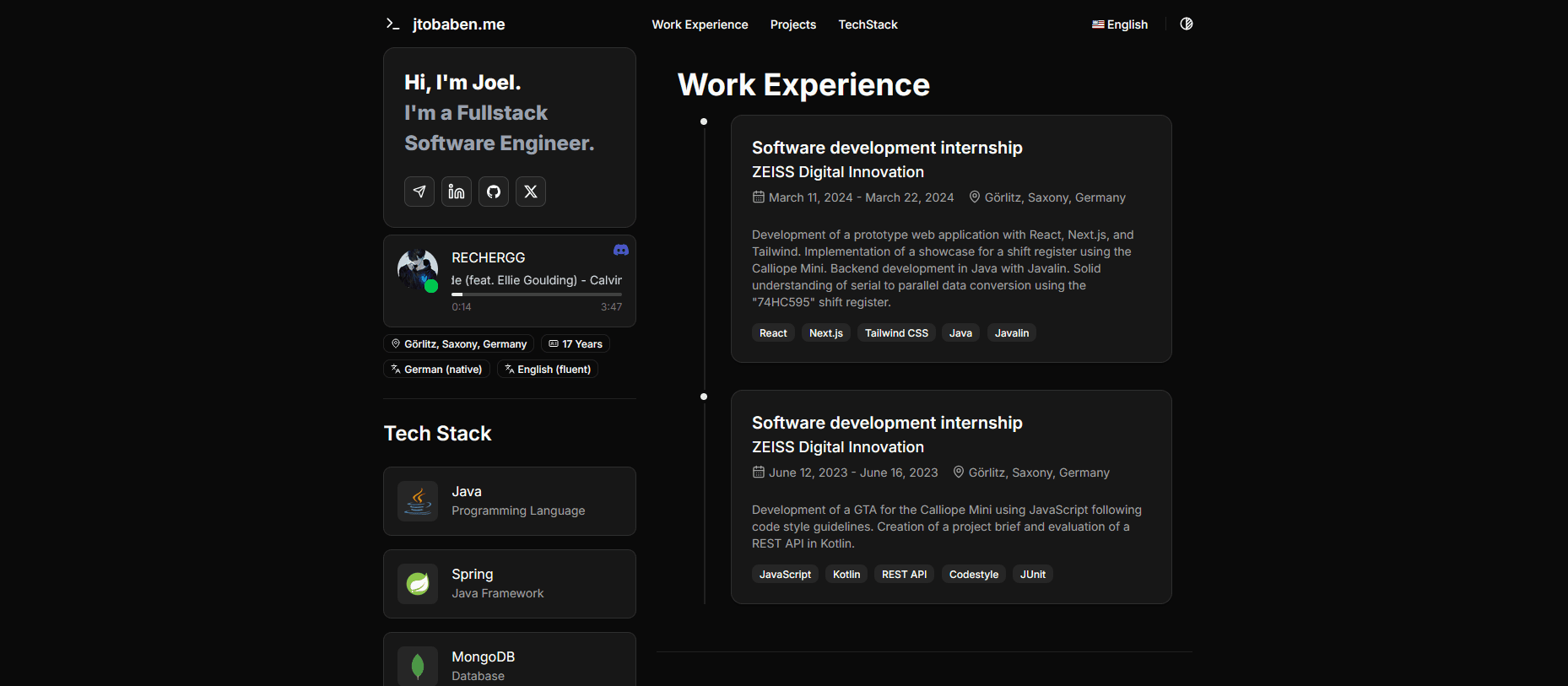Go to Work Experience nav item
This screenshot has height=686, width=1568.
click(x=700, y=24)
